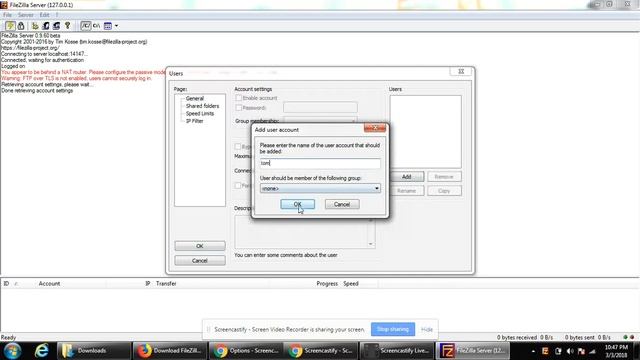This screenshot has width=640, height=360.
Task: Click the Add button under Users list
Action: [407, 177]
